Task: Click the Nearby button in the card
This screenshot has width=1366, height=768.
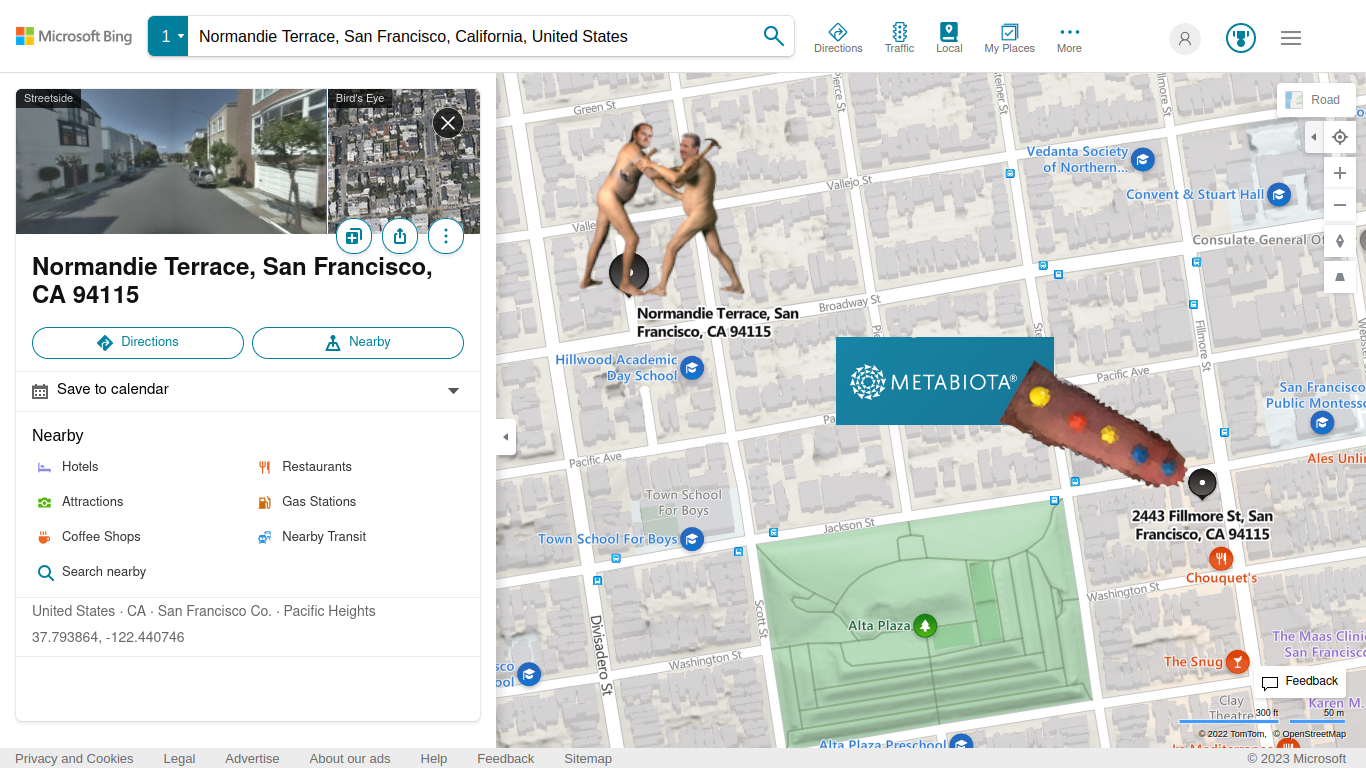Action: 358,343
